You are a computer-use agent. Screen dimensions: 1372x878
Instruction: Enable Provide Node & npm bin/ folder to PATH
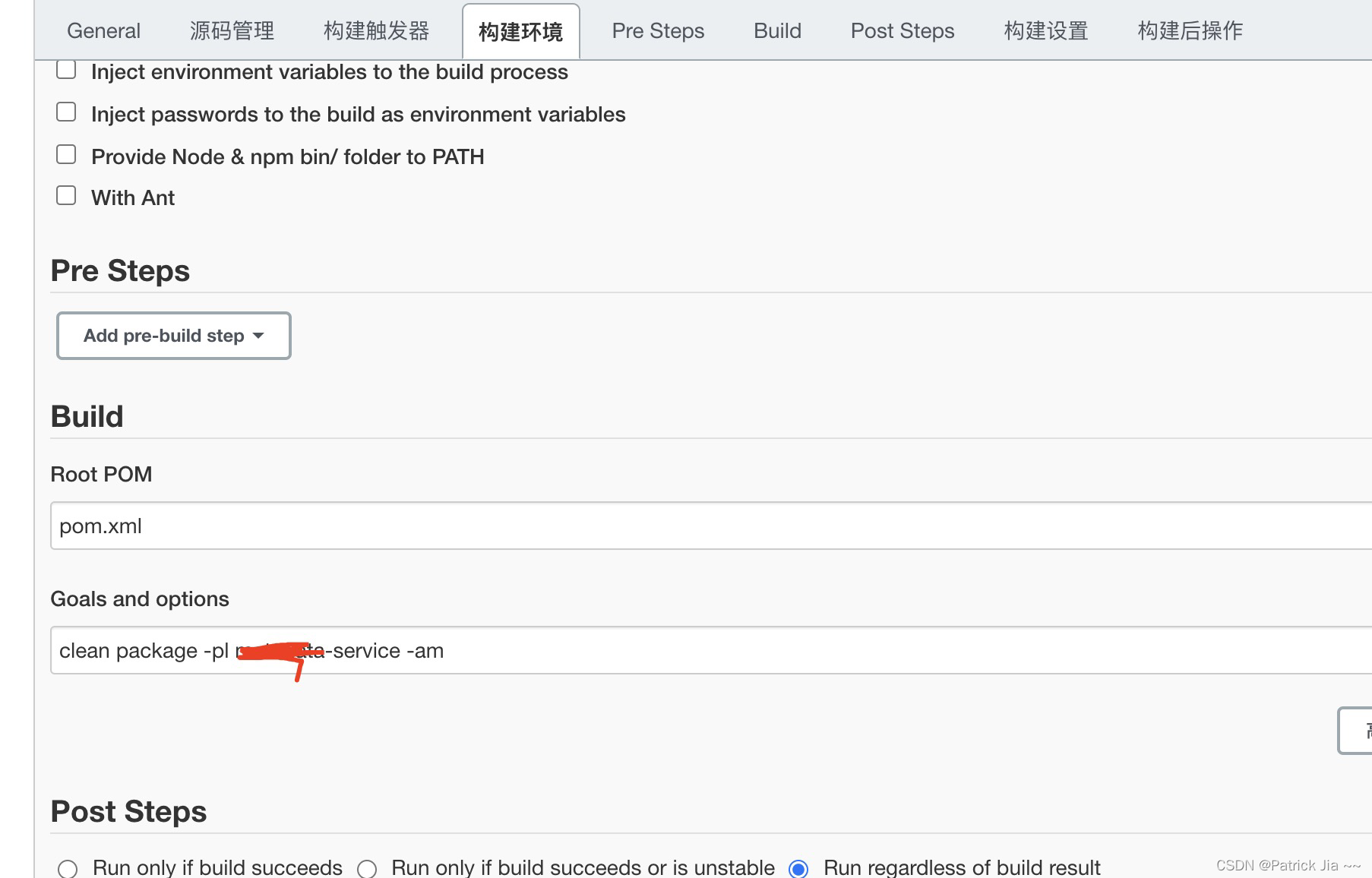(66, 154)
